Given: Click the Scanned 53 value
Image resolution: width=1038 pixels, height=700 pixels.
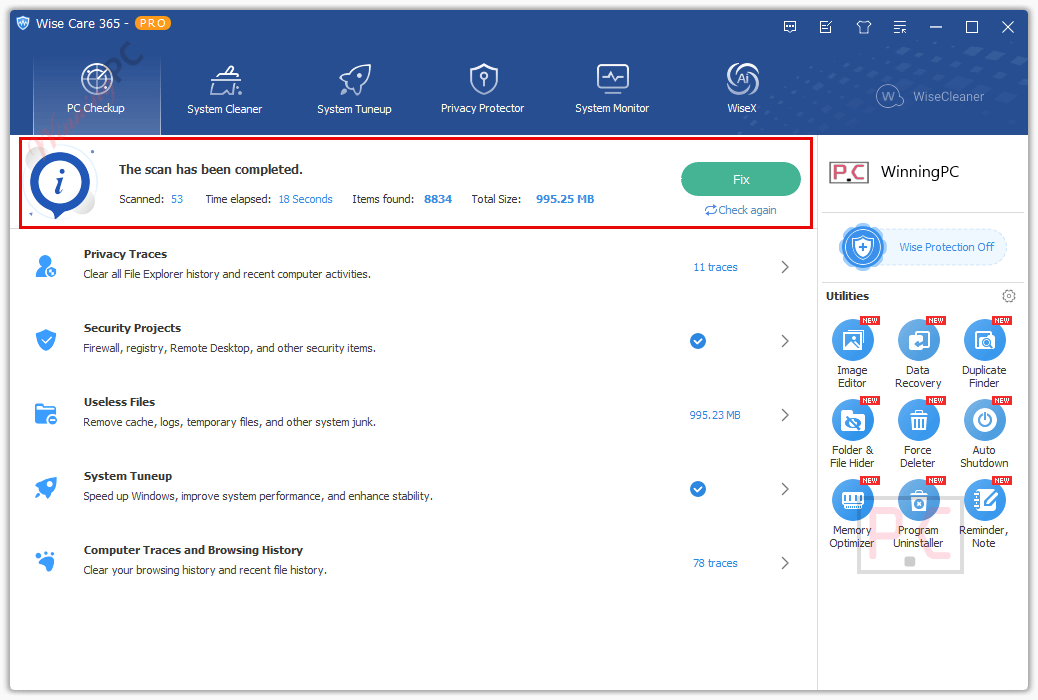Looking at the screenshot, I should 177,199.
